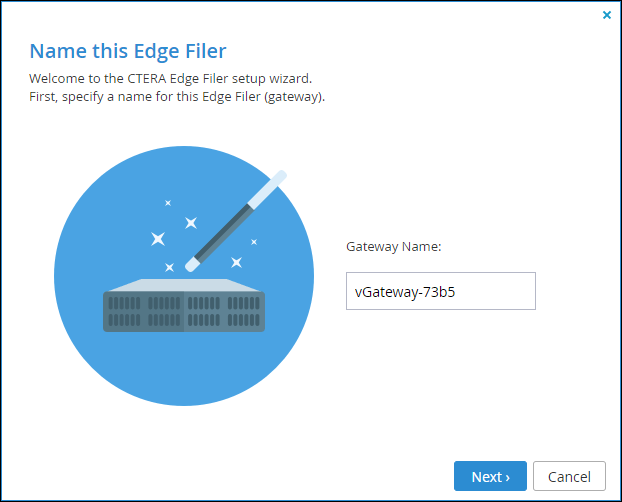This screenshot has height=502, width=622.
Task: Click the chevron arrow on the Next button
Action: 507,478
